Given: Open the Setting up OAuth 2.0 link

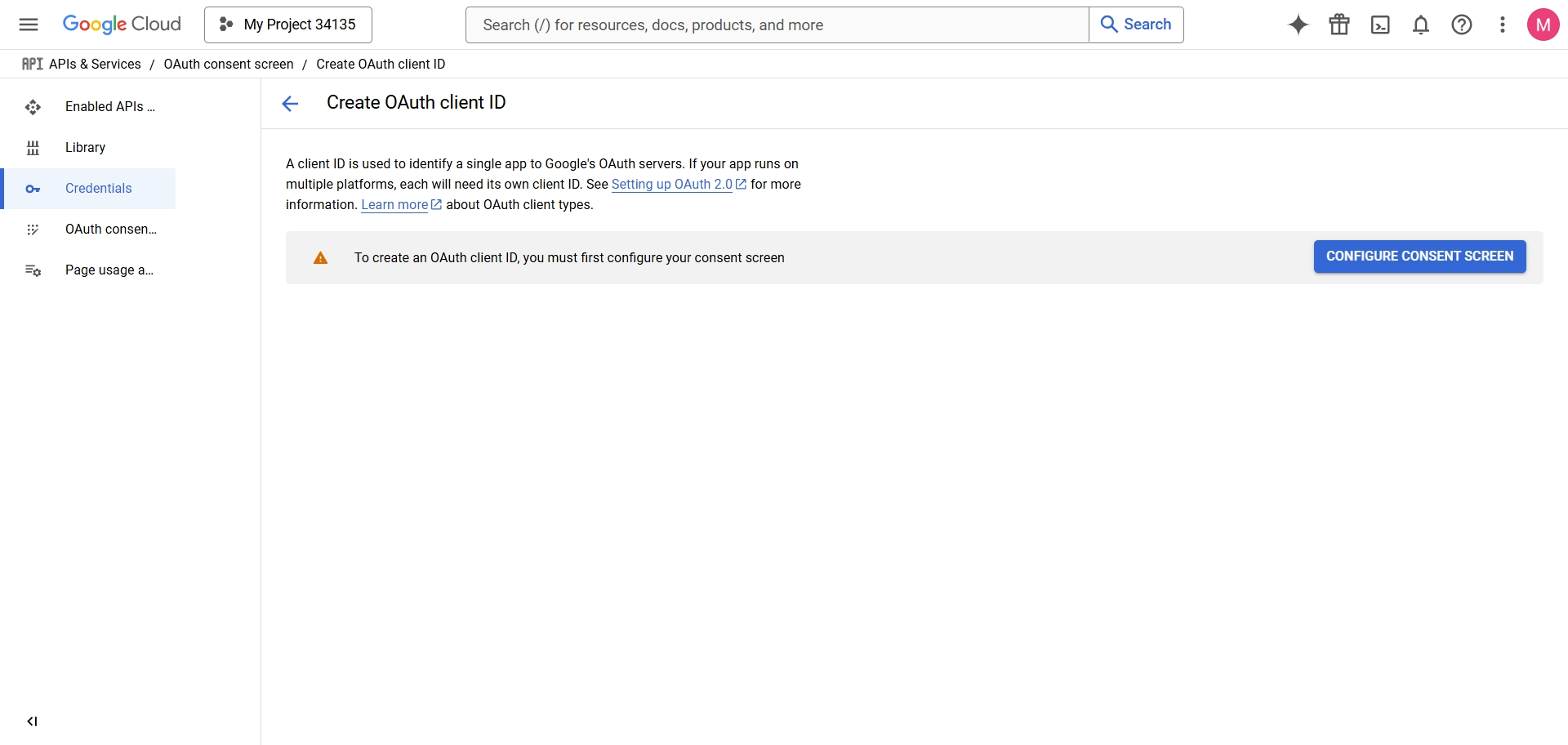Looking at the screenshot, I should click(x=672, y=185).
